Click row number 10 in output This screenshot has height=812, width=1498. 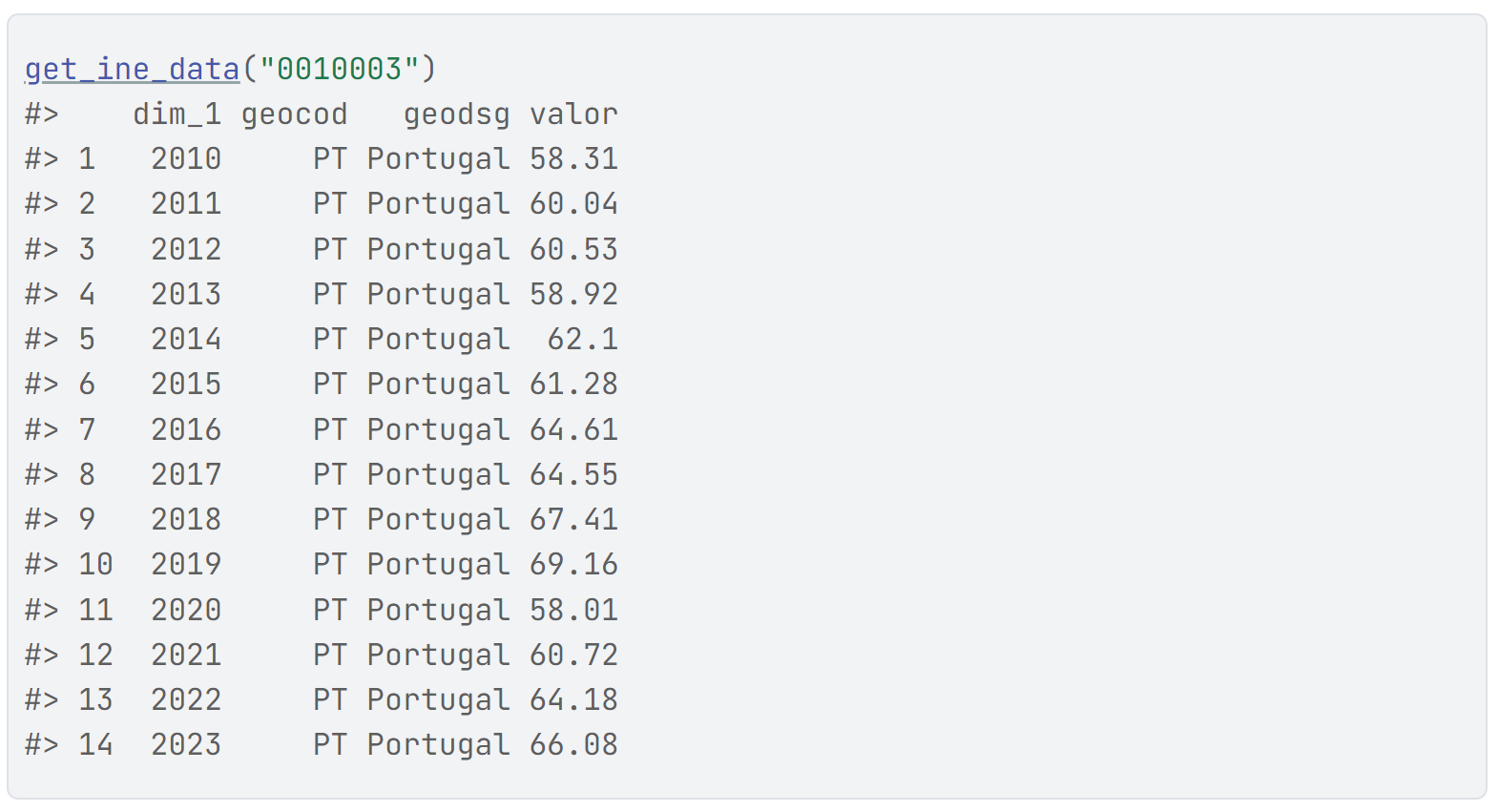(x=95, y=564)
